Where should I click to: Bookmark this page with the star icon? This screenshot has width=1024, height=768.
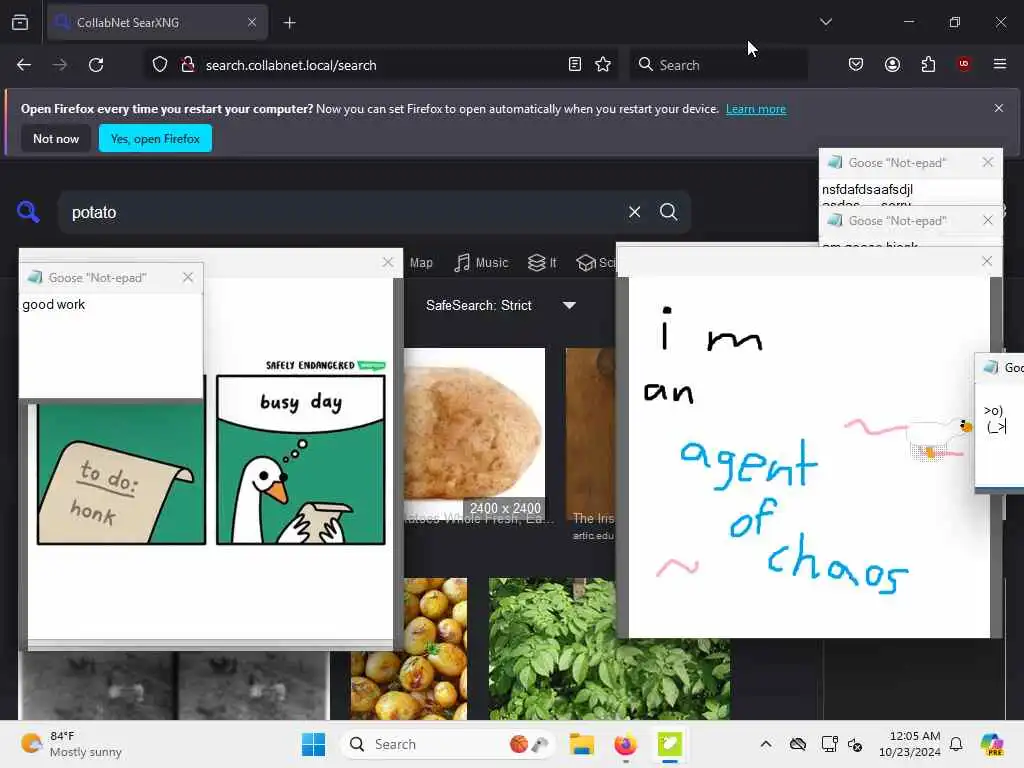(603, 65)
